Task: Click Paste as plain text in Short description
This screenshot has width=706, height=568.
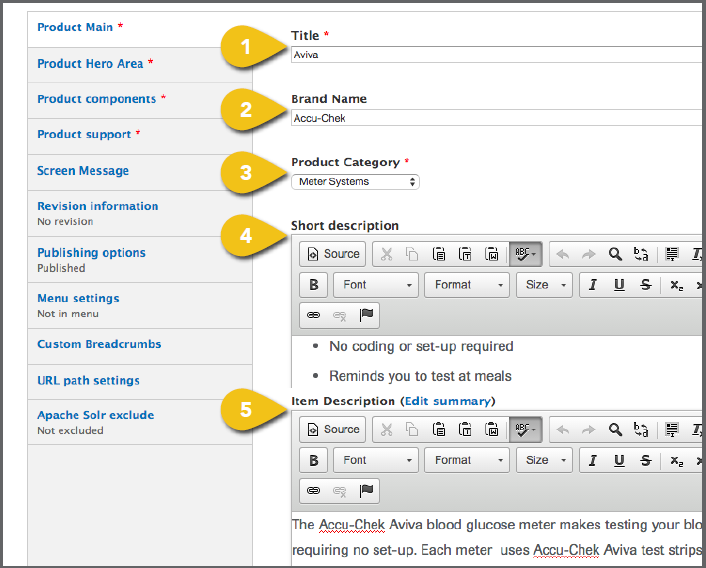Action: point(465,254)
